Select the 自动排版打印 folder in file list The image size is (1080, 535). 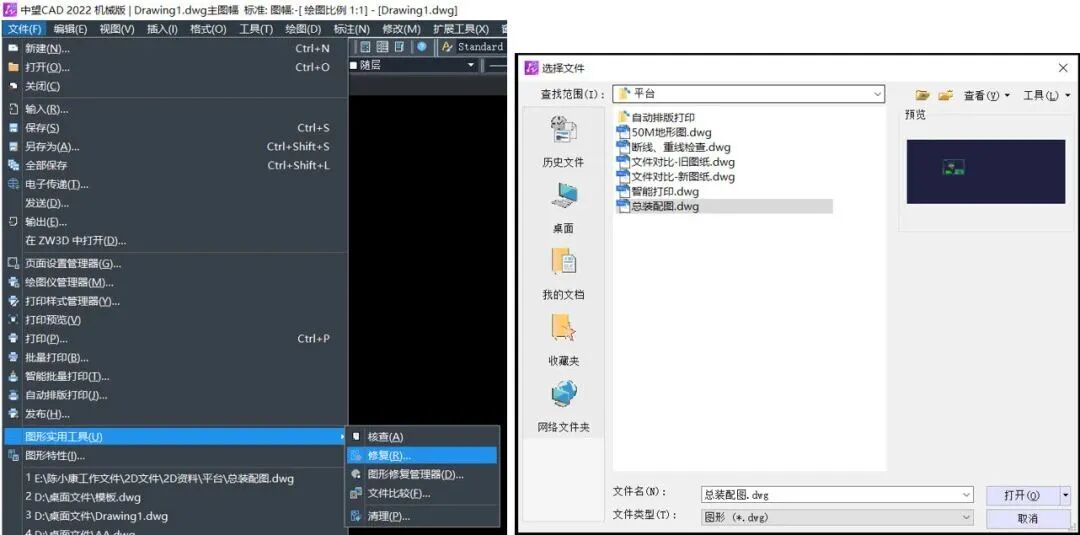click(657, 118)
